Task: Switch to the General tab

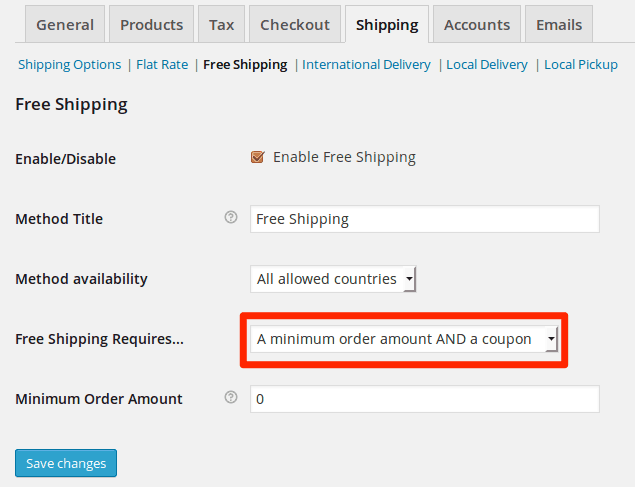Action: (x=65, y=24)
